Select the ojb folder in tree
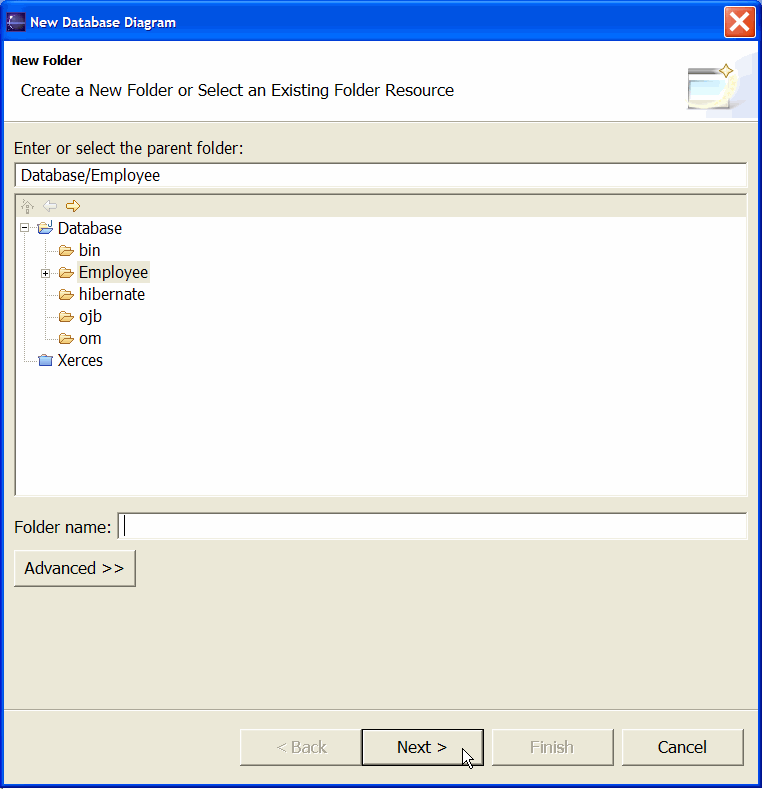This screenshot has width=762, height=789. coord(90,317)
